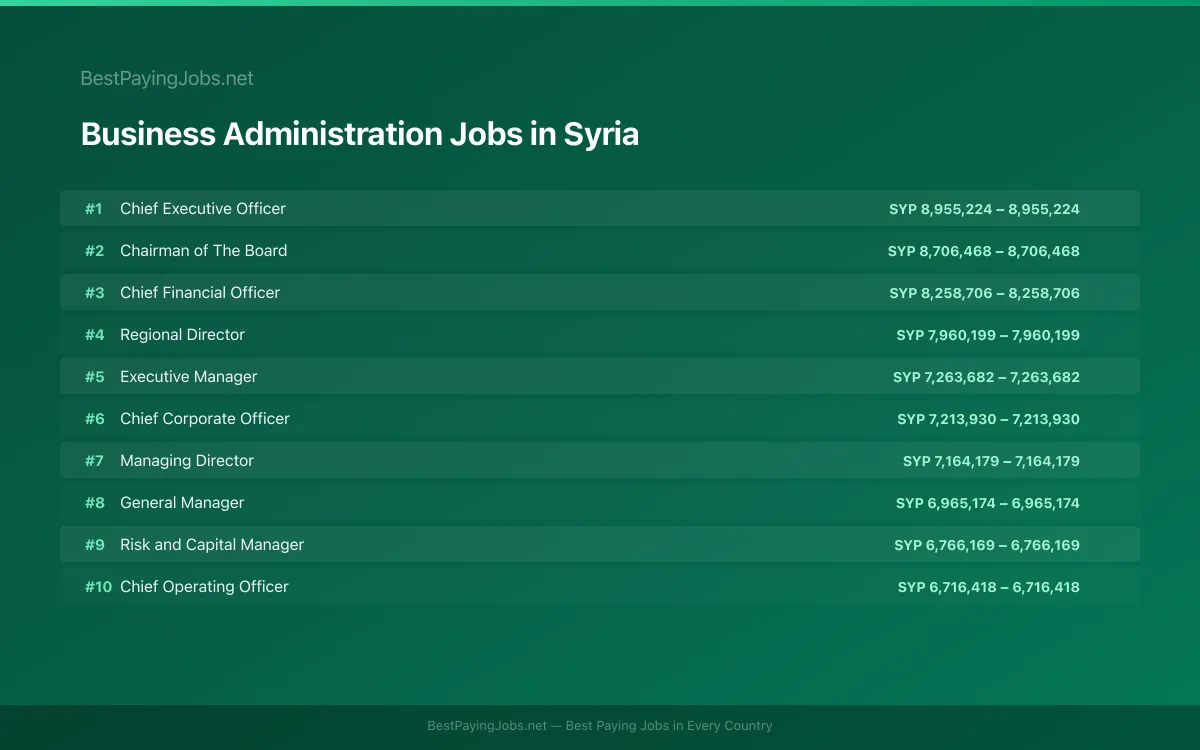Click the BestPayingJobs.net header text
The height and width of the screenshot is (750, 1200).
(167, 78)
